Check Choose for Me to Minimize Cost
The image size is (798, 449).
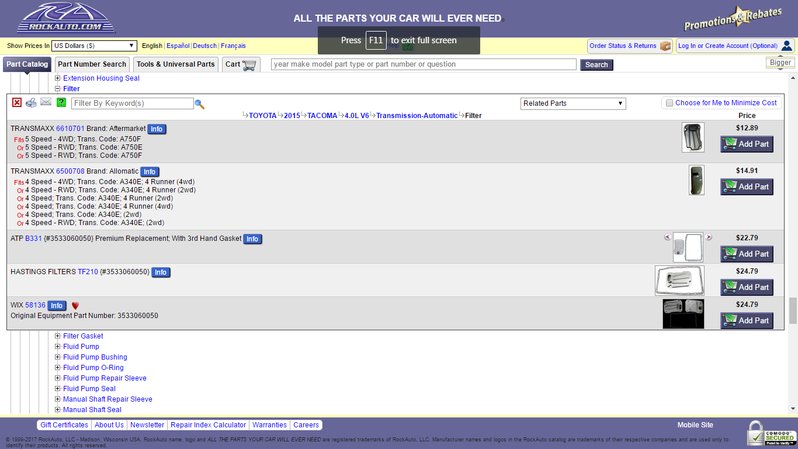point(669,103)
